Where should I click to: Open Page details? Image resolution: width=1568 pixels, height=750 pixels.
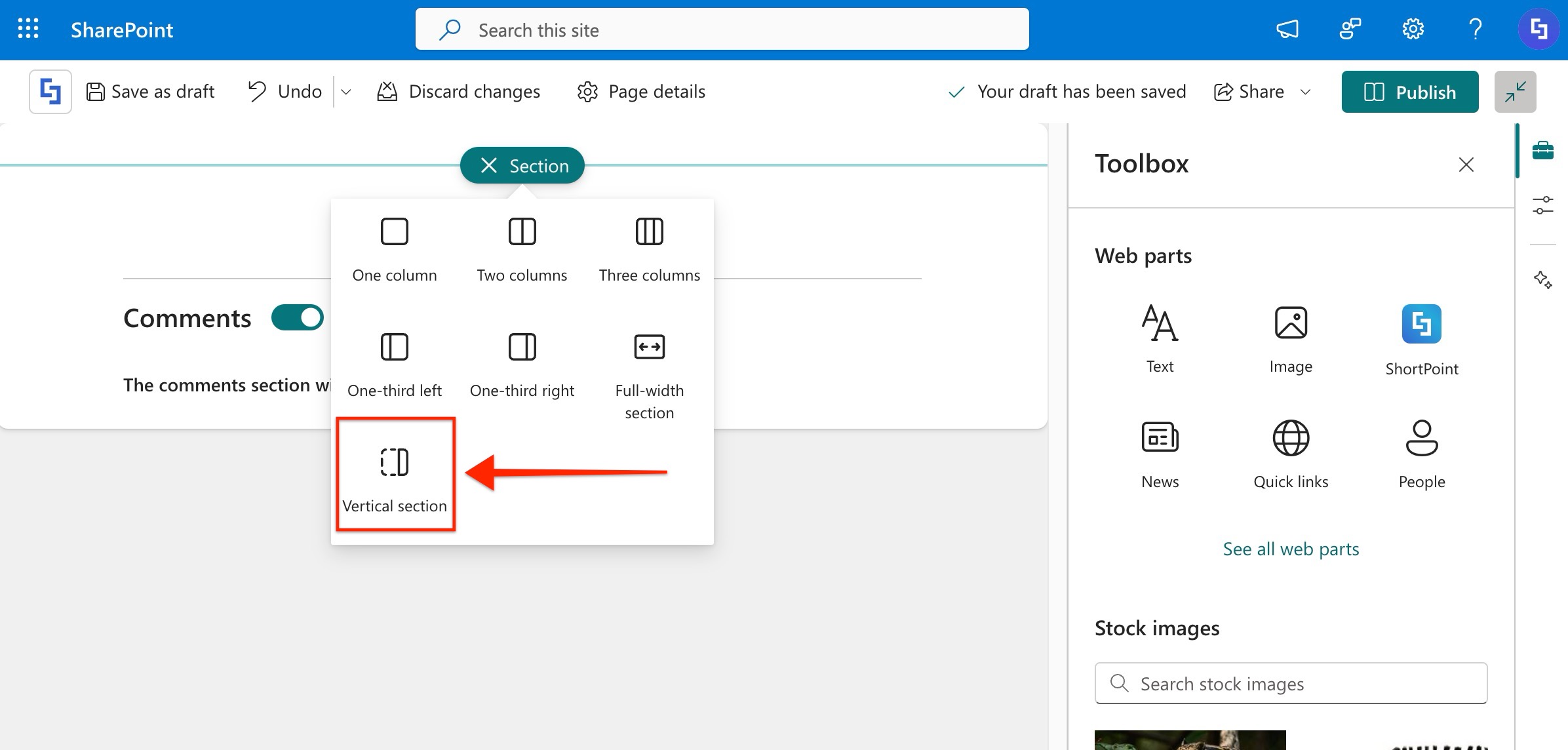641,92
